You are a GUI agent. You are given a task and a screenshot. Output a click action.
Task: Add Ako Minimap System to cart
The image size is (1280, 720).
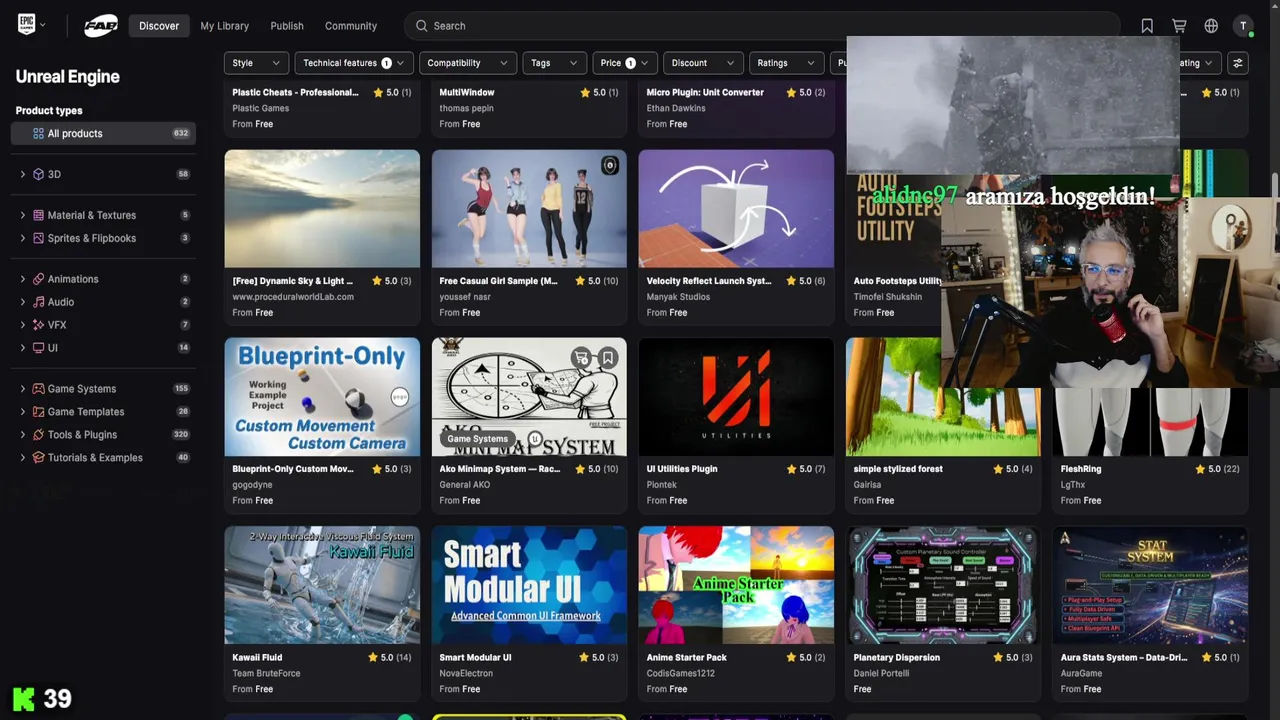pyautogui.click(x=582, y=358)
